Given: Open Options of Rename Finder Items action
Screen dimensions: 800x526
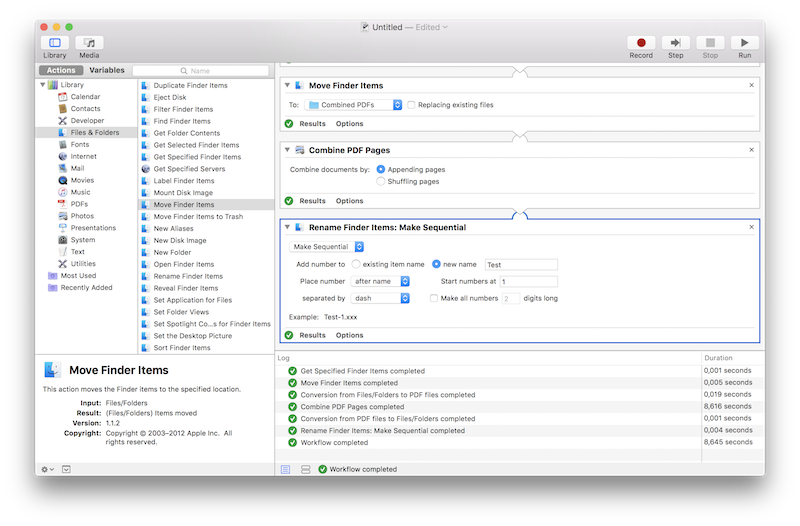Looking at the screenshot, I should click(x=349, y=336).
